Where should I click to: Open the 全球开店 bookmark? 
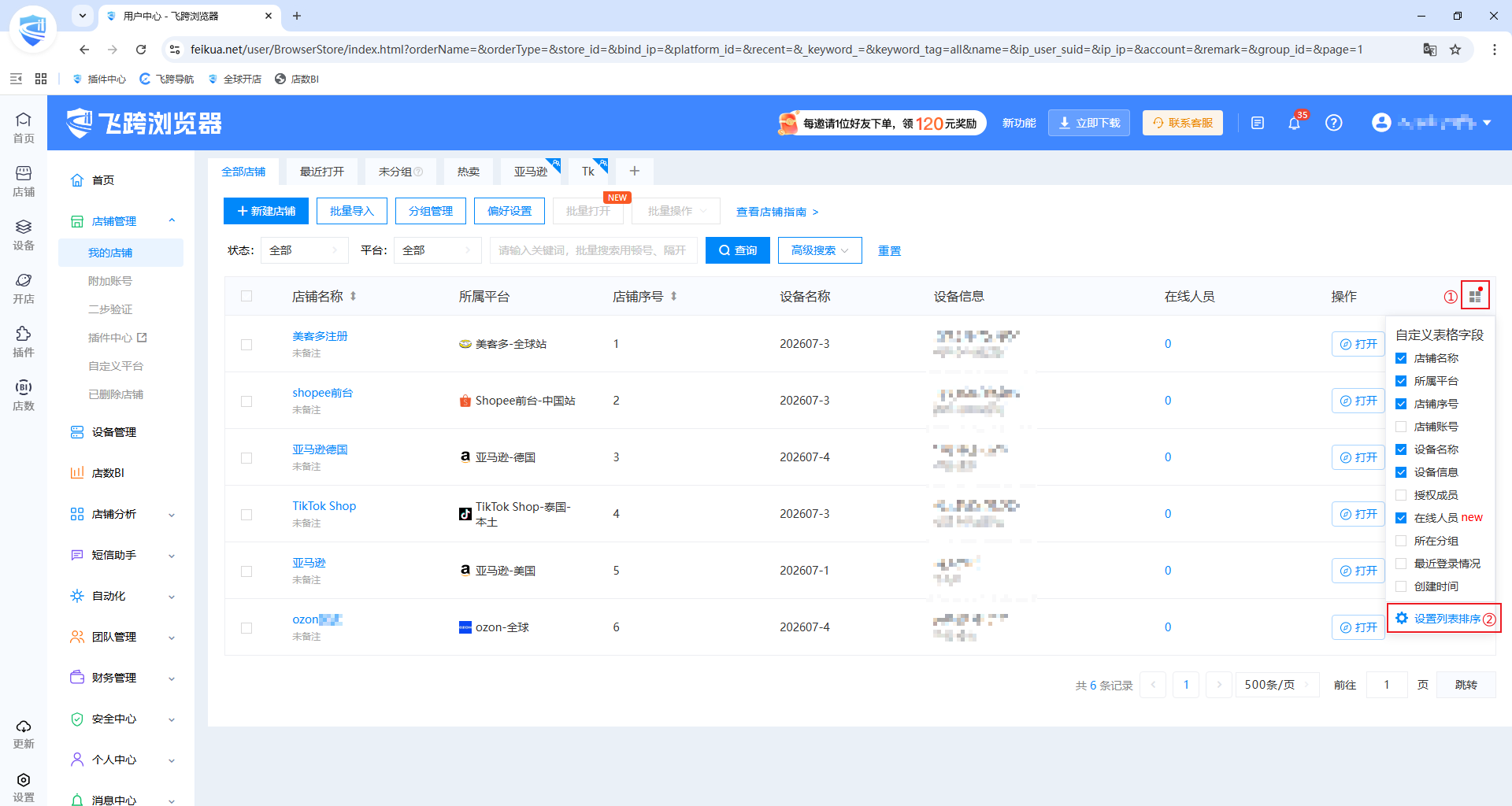235,79
